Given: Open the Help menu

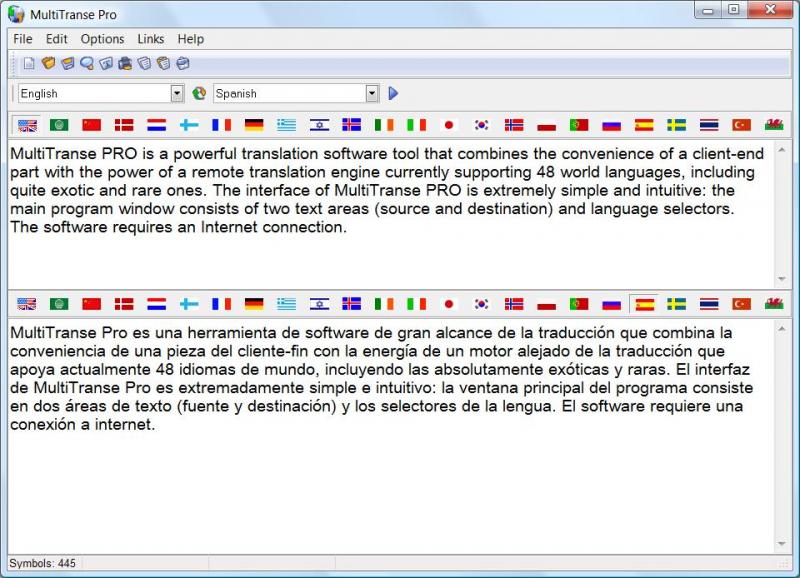Looking at the screenshot, I should pos(191,39).
